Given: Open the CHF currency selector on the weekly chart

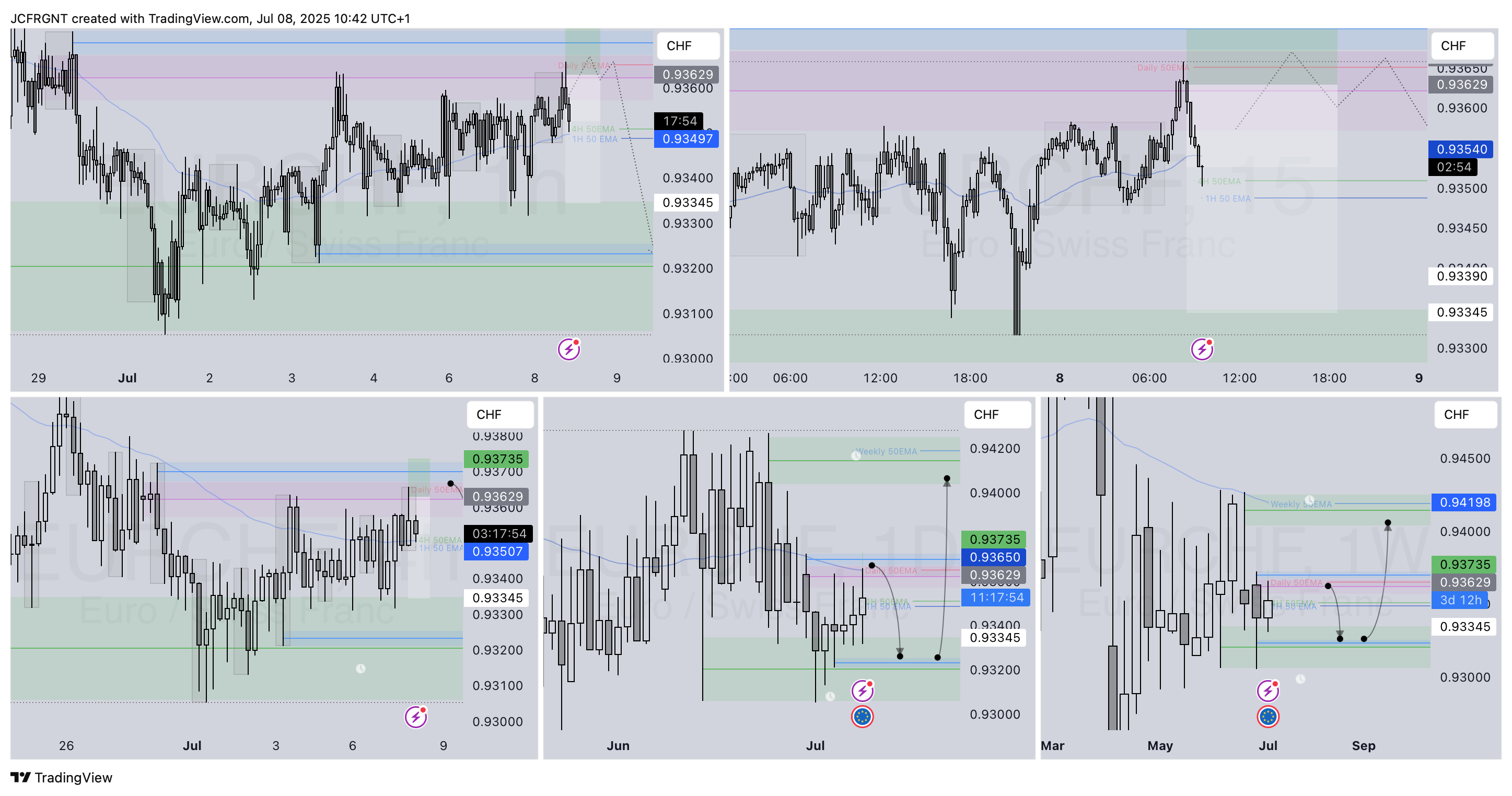Looking at the screenshot, I should pyautogui.click(x=1465, y=414).
